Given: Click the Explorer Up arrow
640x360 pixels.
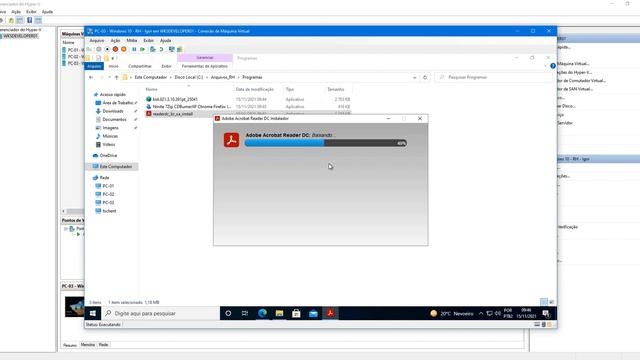Looking at the screenshot, I should (x=117, y=77).
